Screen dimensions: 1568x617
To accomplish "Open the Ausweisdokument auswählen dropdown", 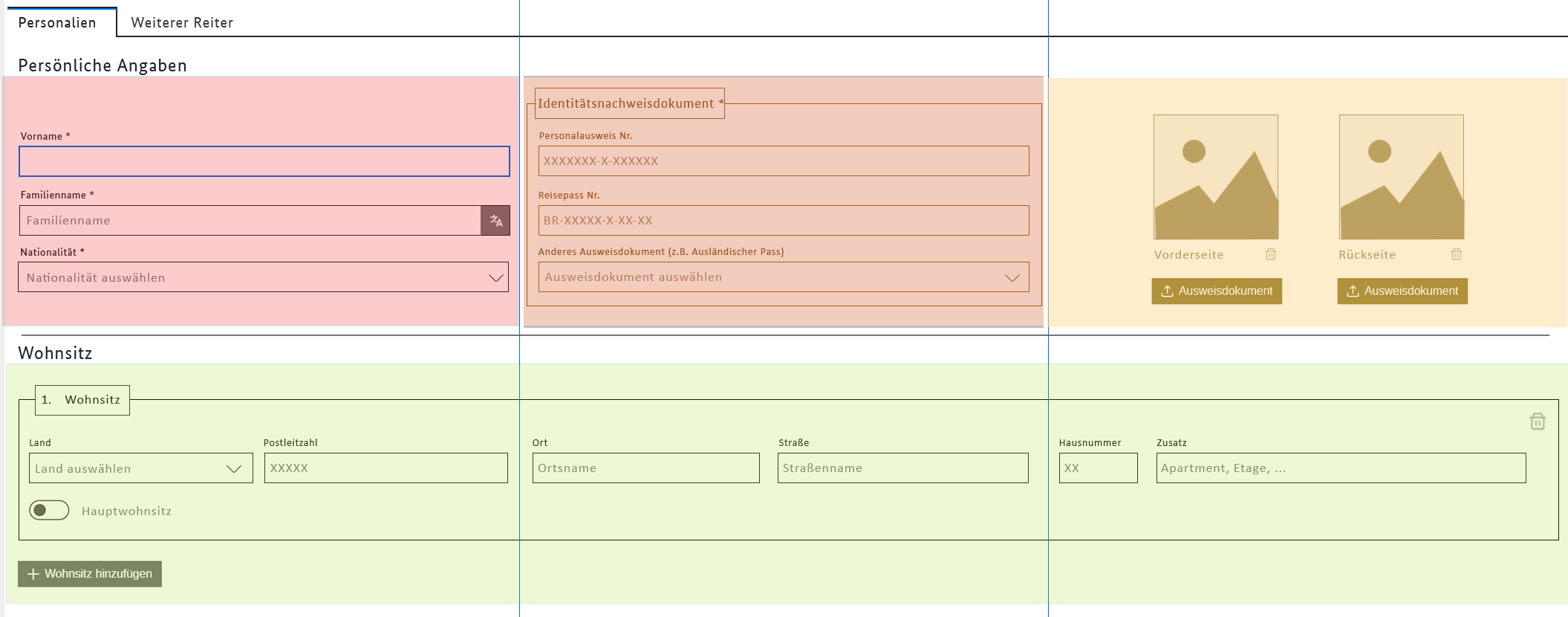I will click(x=784, y=277).
